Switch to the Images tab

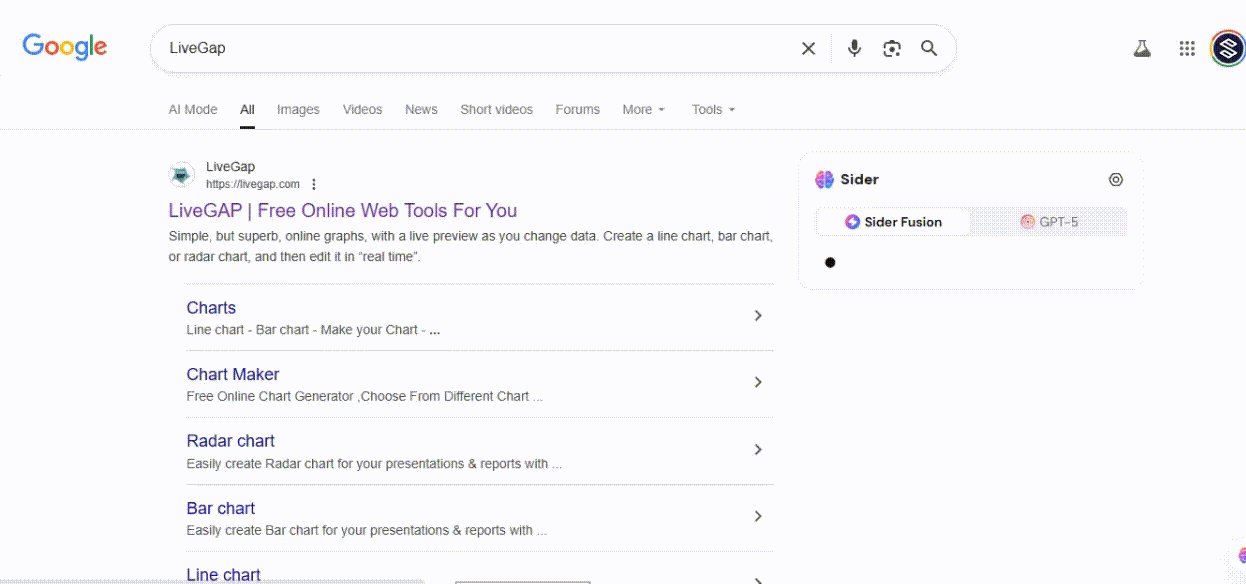click(x=298, y=110)
